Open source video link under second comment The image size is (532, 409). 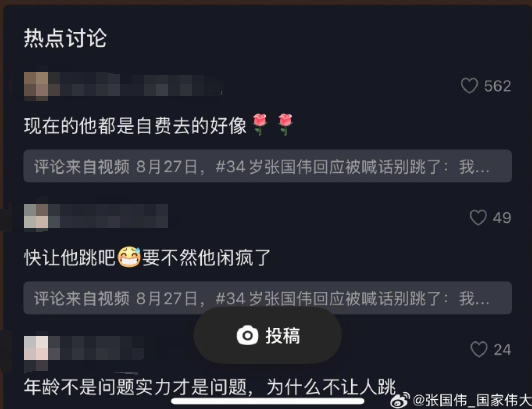click(268, 298)
